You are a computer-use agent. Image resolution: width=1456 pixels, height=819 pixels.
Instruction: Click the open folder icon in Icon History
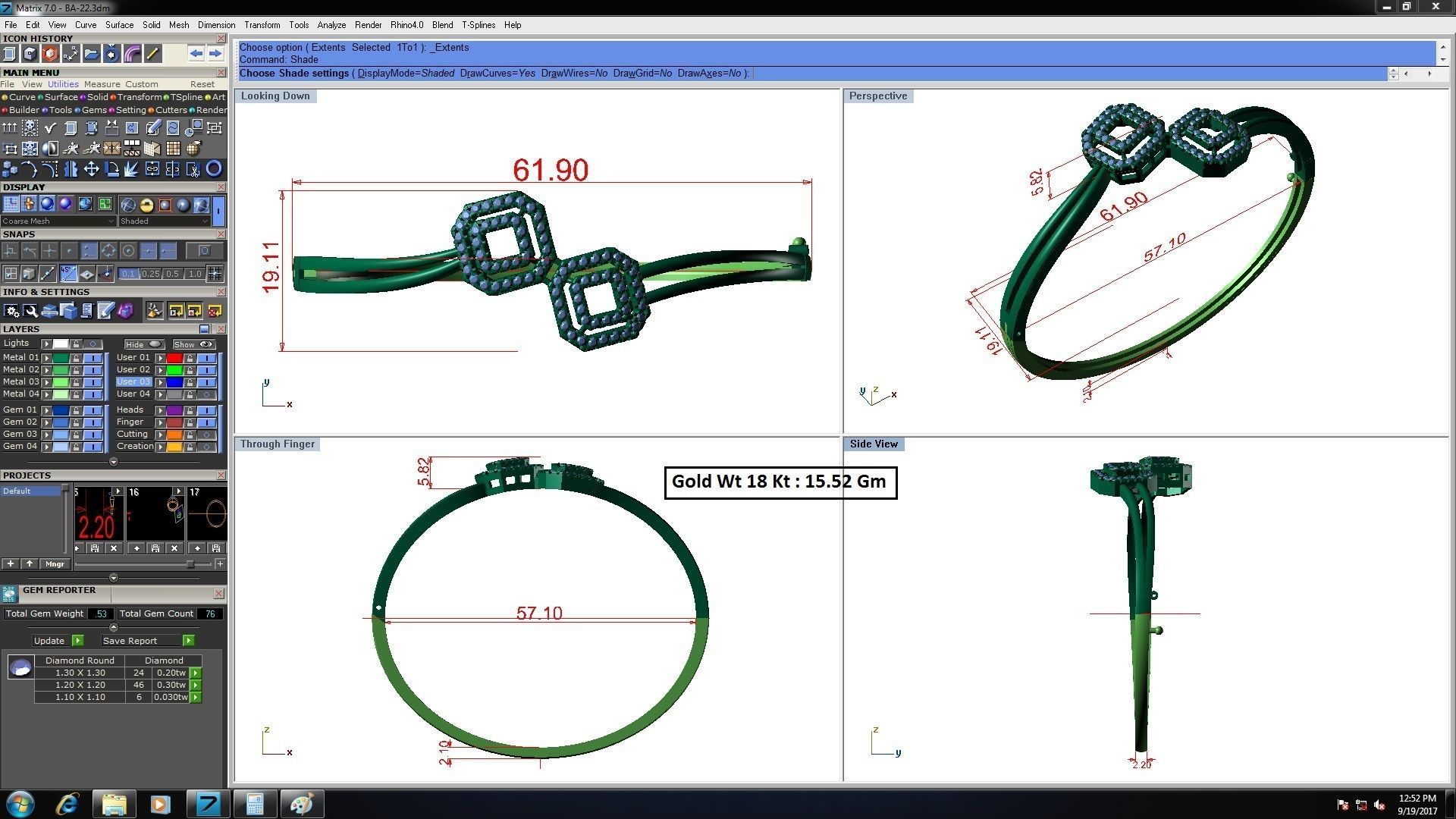coord(91,53)
